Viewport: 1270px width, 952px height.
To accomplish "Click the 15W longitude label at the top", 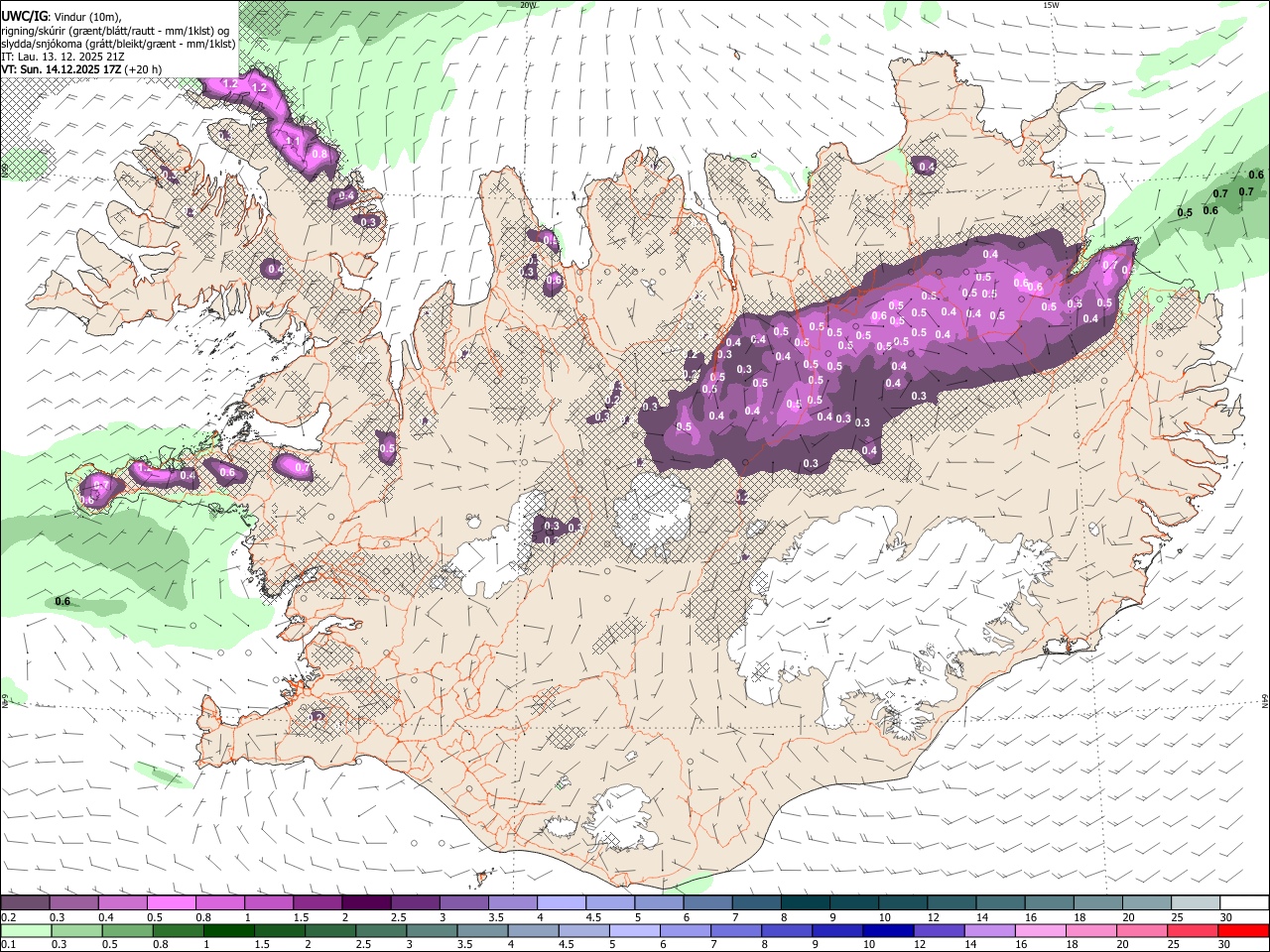I will coord(1051,5).
